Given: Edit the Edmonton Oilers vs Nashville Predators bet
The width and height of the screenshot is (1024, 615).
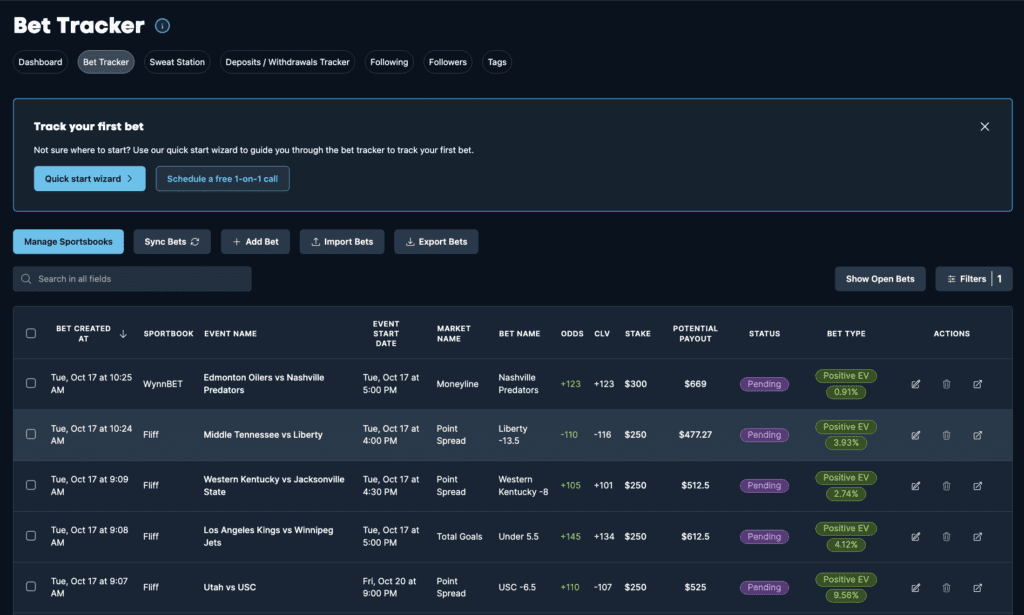Looking at the screenshot, I should [x=915, y=384].
